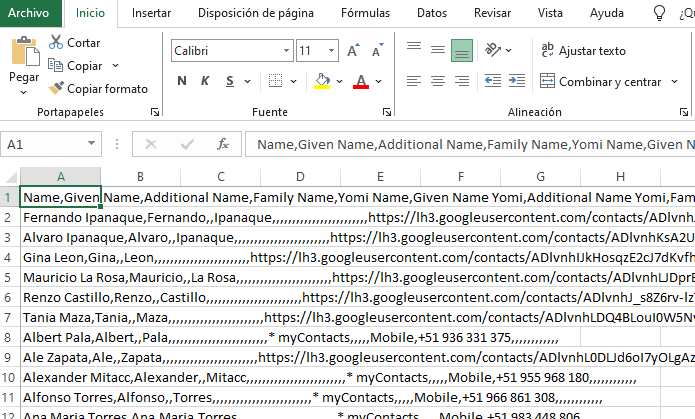Enable Ajustar texto wrap text
Image resolution: width=695 pixels, height=419 pixels.
(x=583, y=51)
